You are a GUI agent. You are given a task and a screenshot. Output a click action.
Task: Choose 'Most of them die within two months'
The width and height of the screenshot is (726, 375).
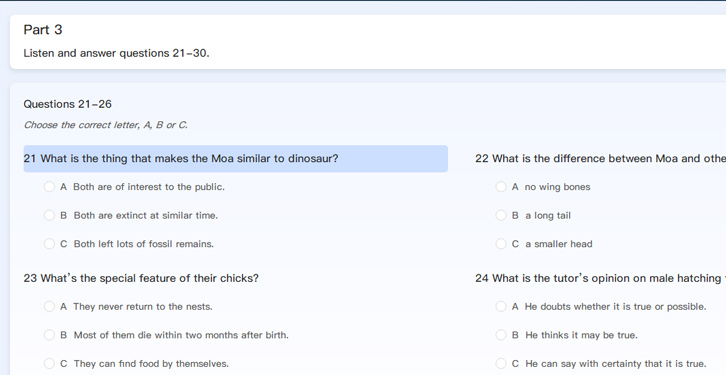pyautogui.click(x=49, y=335)
